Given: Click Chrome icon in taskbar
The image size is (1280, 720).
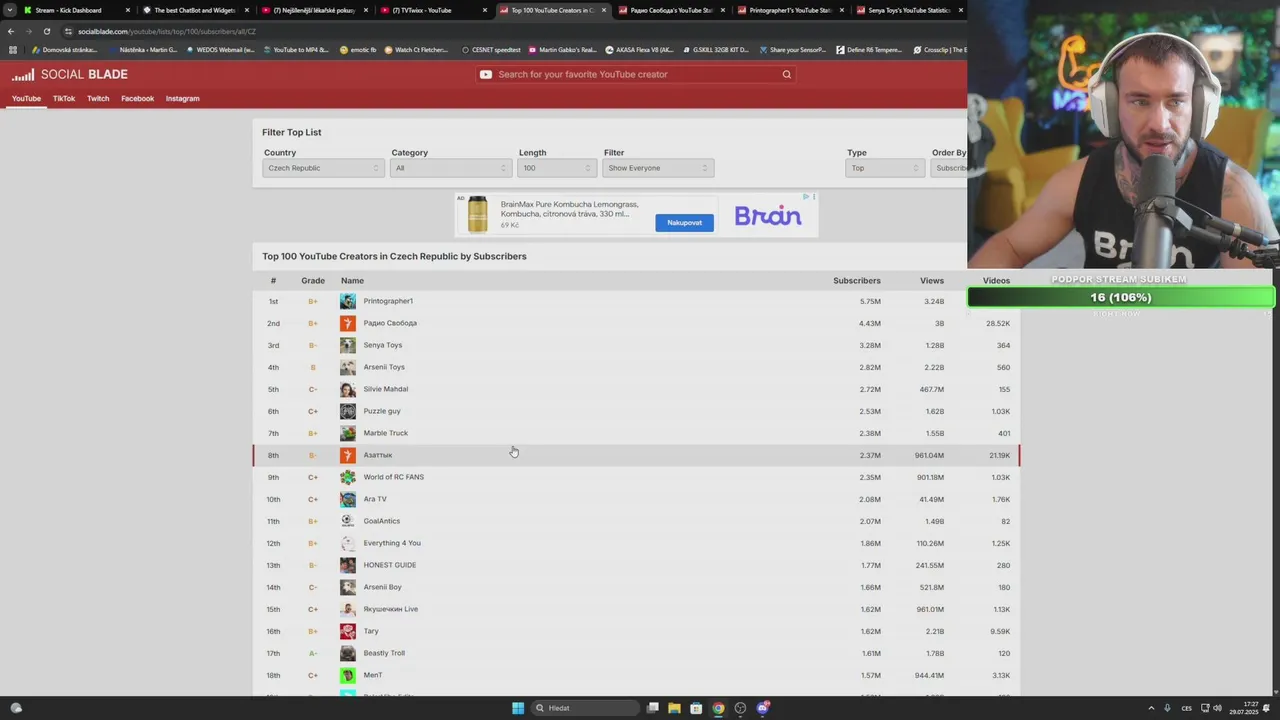Looking at the screenshot, I should (718, 708).
